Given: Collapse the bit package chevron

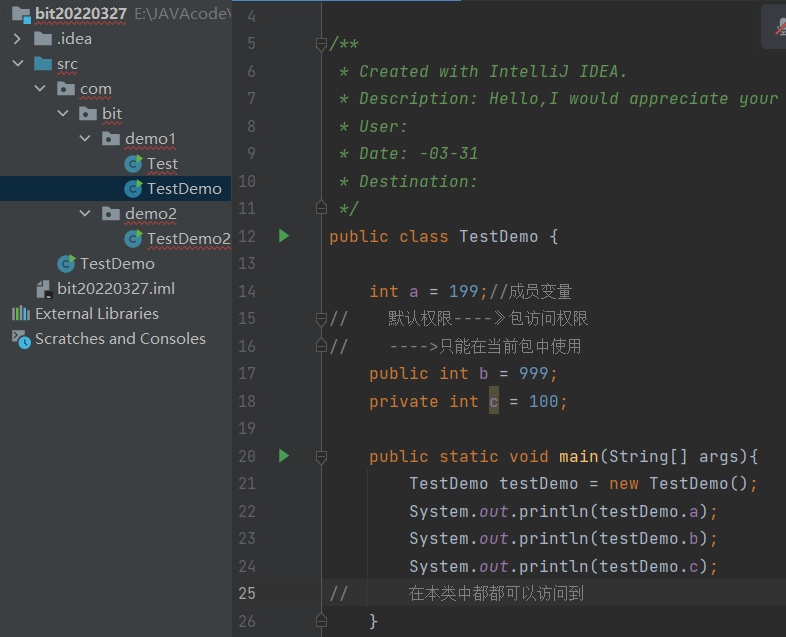Looking at the screenshot, I should [x=63, y=114].
